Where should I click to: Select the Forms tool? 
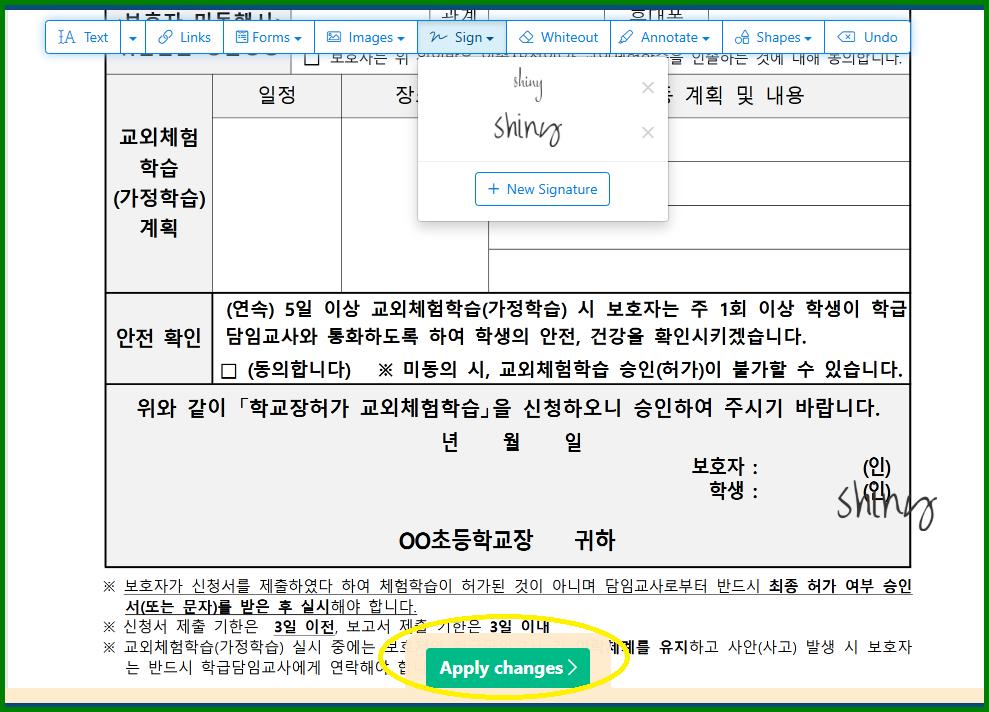pos(265,37)
